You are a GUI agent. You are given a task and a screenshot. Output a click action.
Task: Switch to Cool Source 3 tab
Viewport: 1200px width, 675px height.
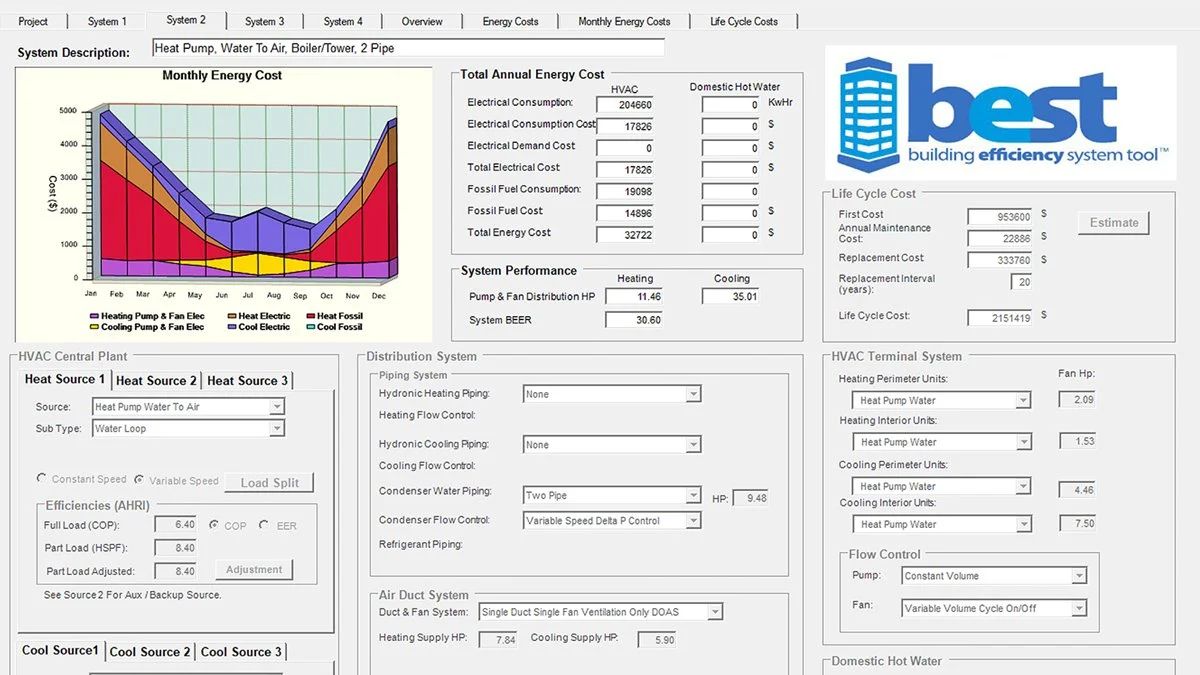(x=241, y=651)
